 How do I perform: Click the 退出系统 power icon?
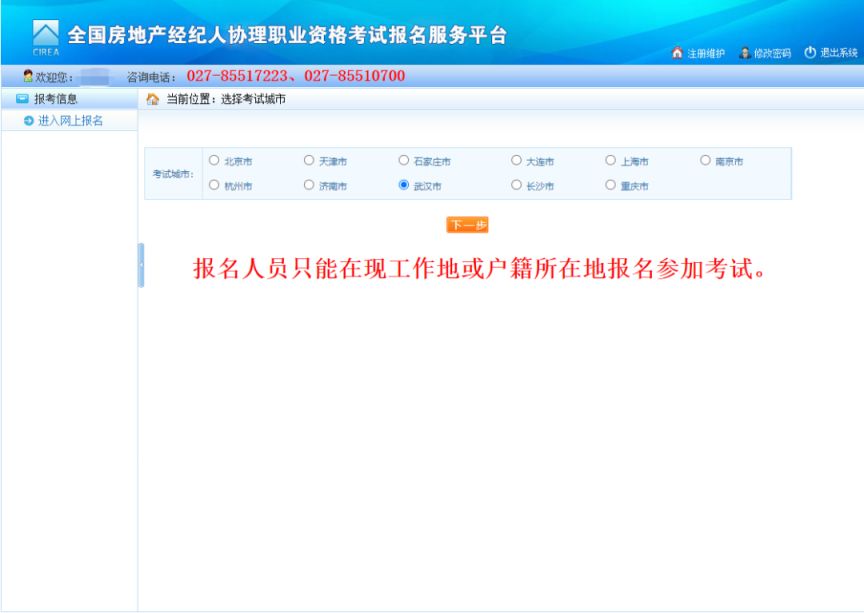(810, 52)
